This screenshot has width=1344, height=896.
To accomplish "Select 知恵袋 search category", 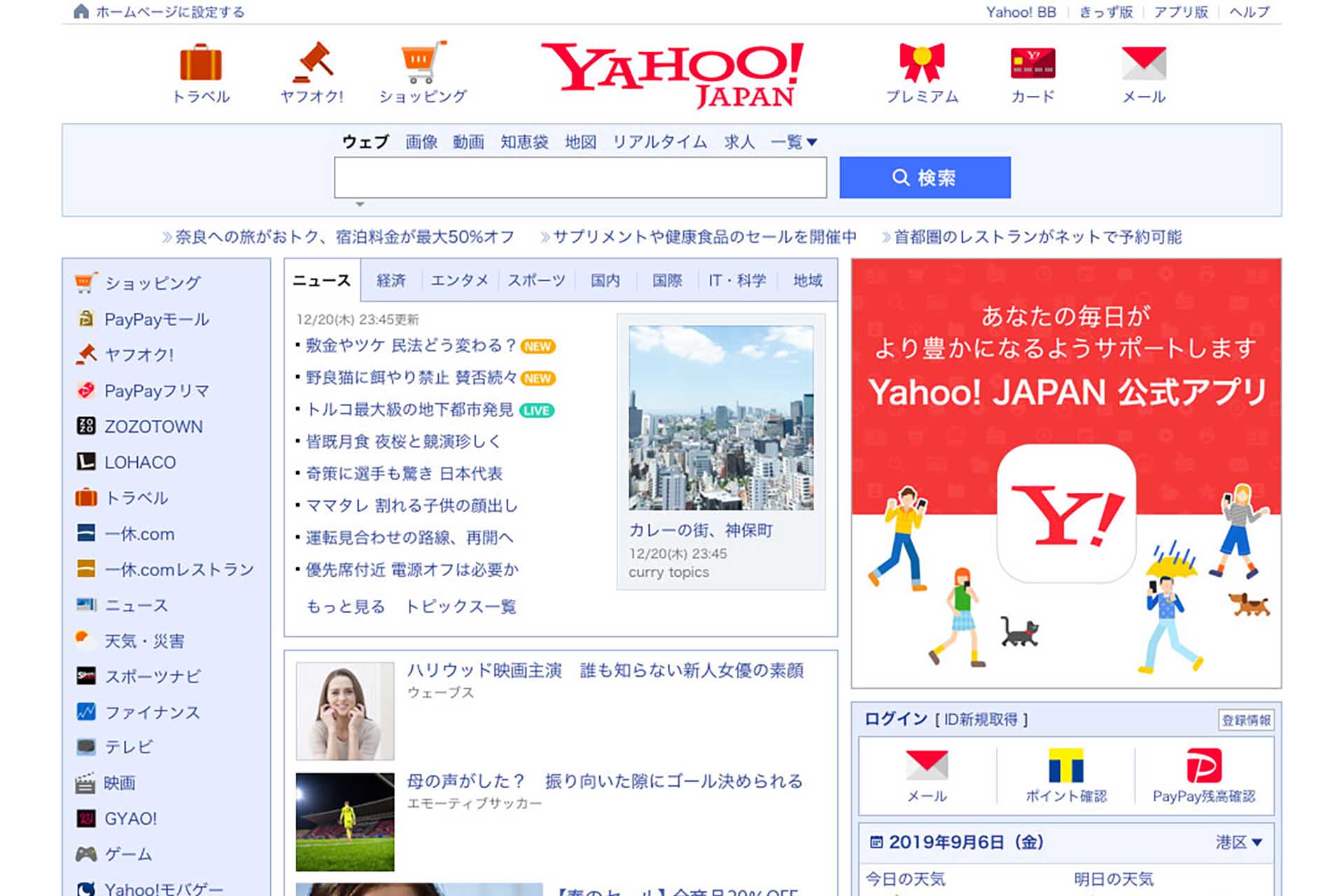I will [524, 142].
